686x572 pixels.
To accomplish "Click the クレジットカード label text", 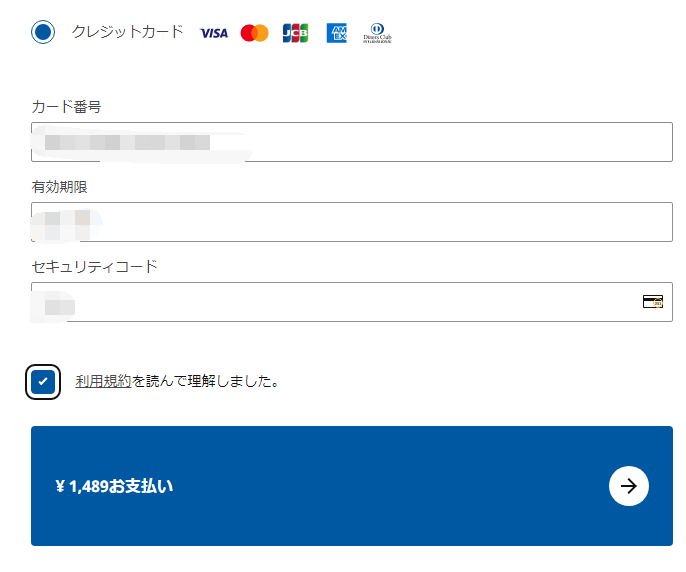I will point(128,32).
